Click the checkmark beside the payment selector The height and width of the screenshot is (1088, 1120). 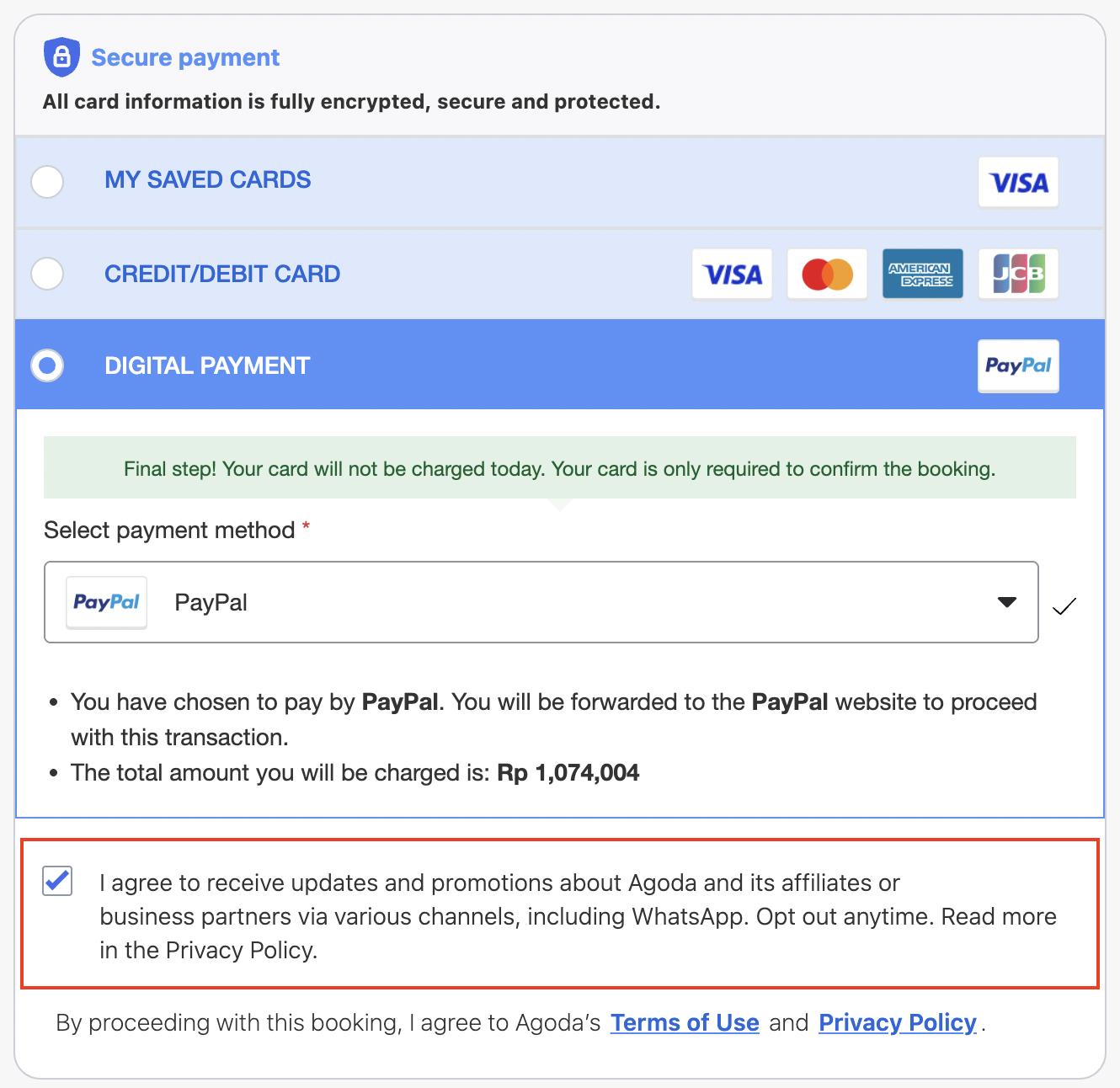click(x=1064, y=605)
